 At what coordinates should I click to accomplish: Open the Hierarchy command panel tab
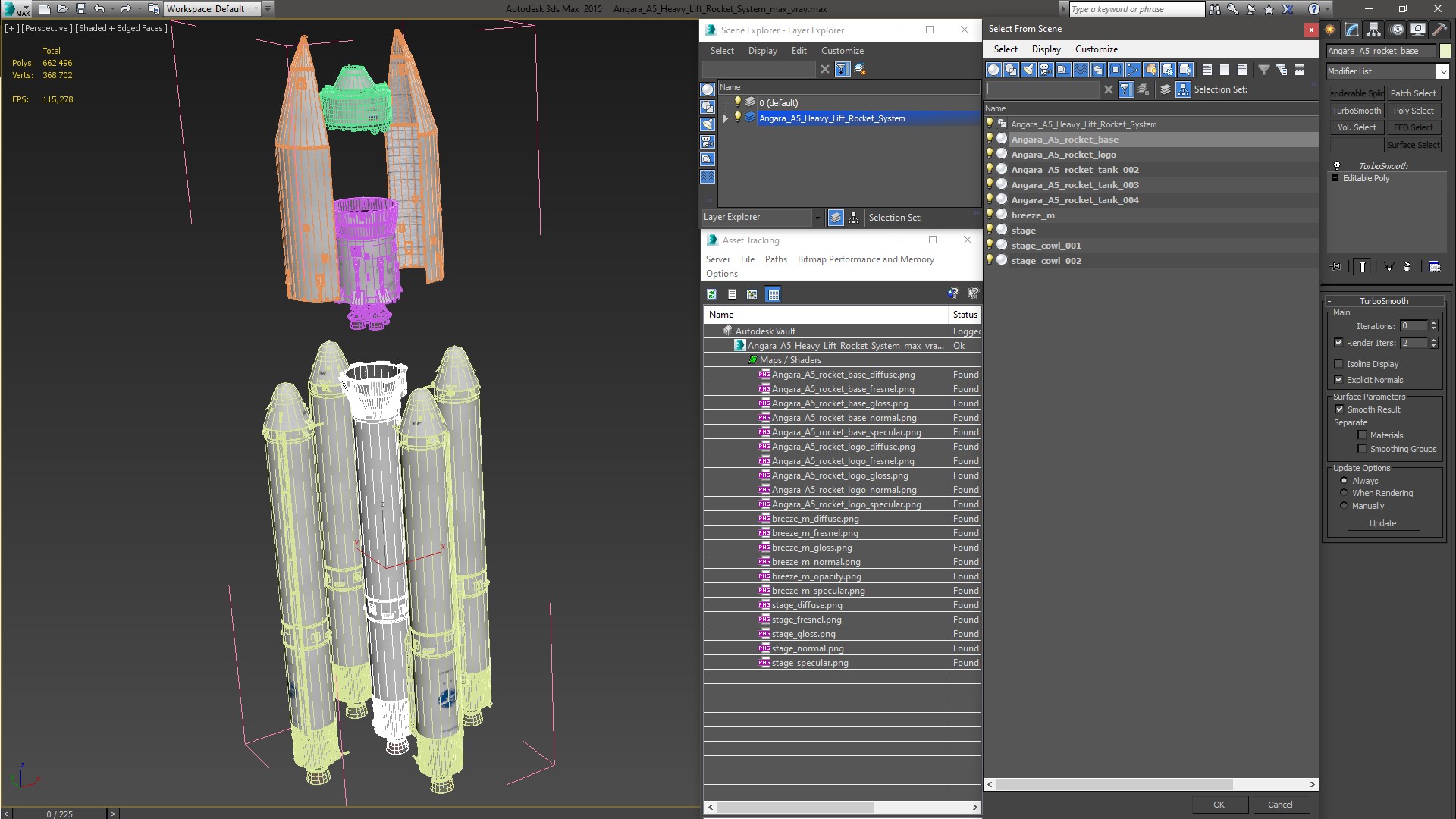pyautogui.click(x=1373, y=30)
